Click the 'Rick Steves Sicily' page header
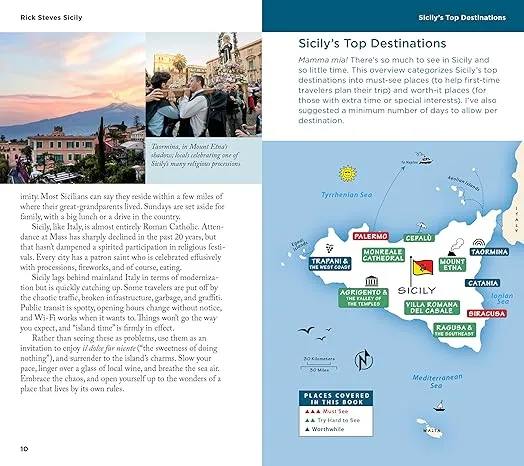Screen dimensions: 524x466 [x=51, y=17]
